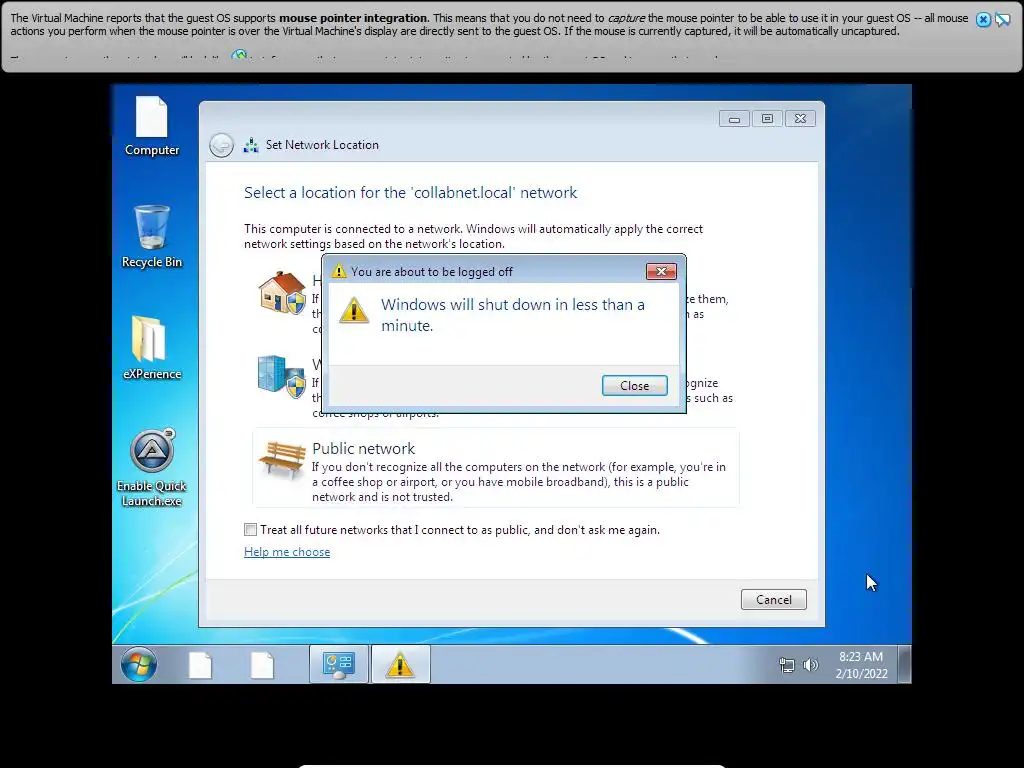Open the Help me choose link
This screenshot has width=1024, height=768.
pyautogui.click(x=287, y=552)
